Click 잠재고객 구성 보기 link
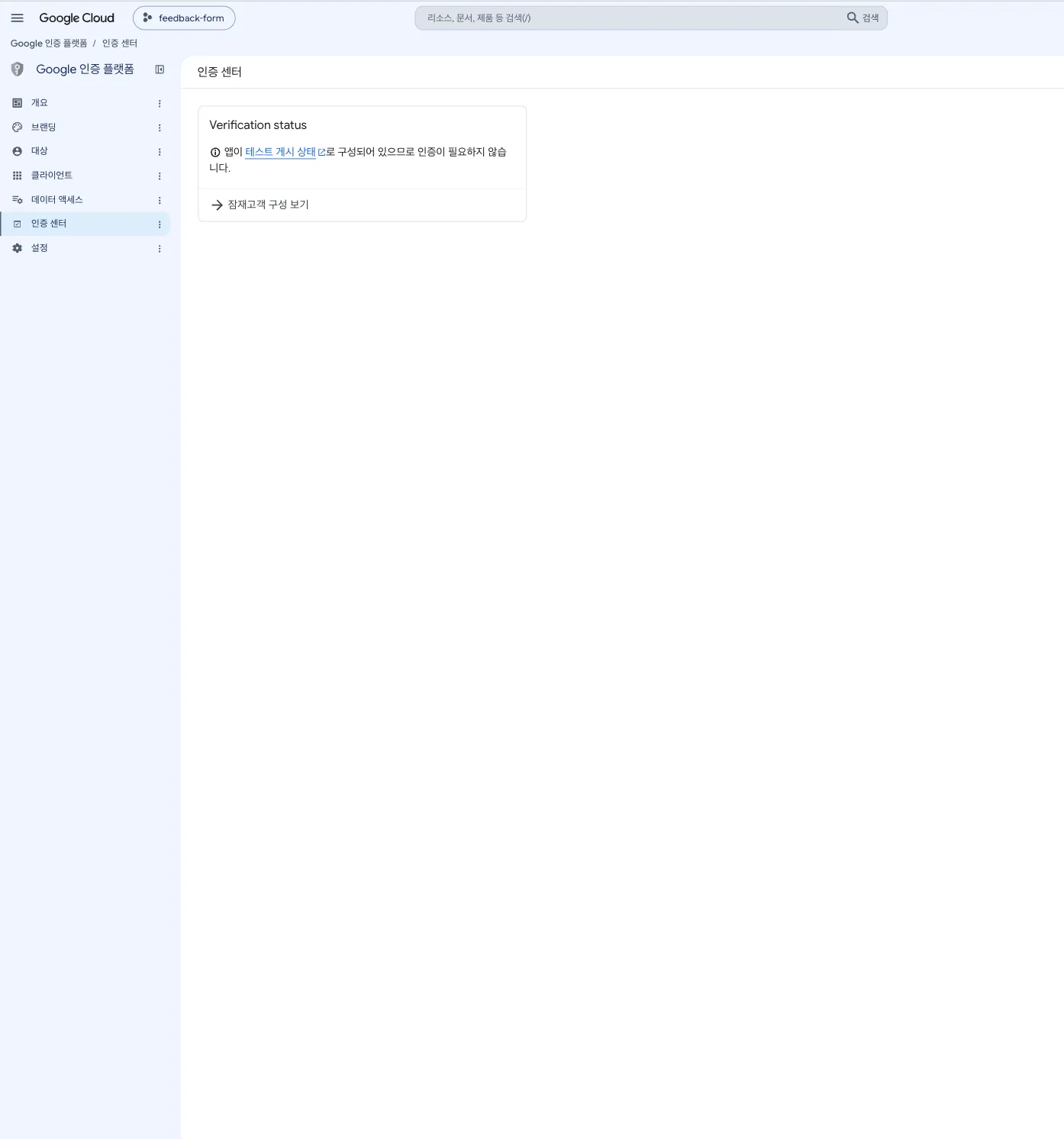 [x=268, y=205]
